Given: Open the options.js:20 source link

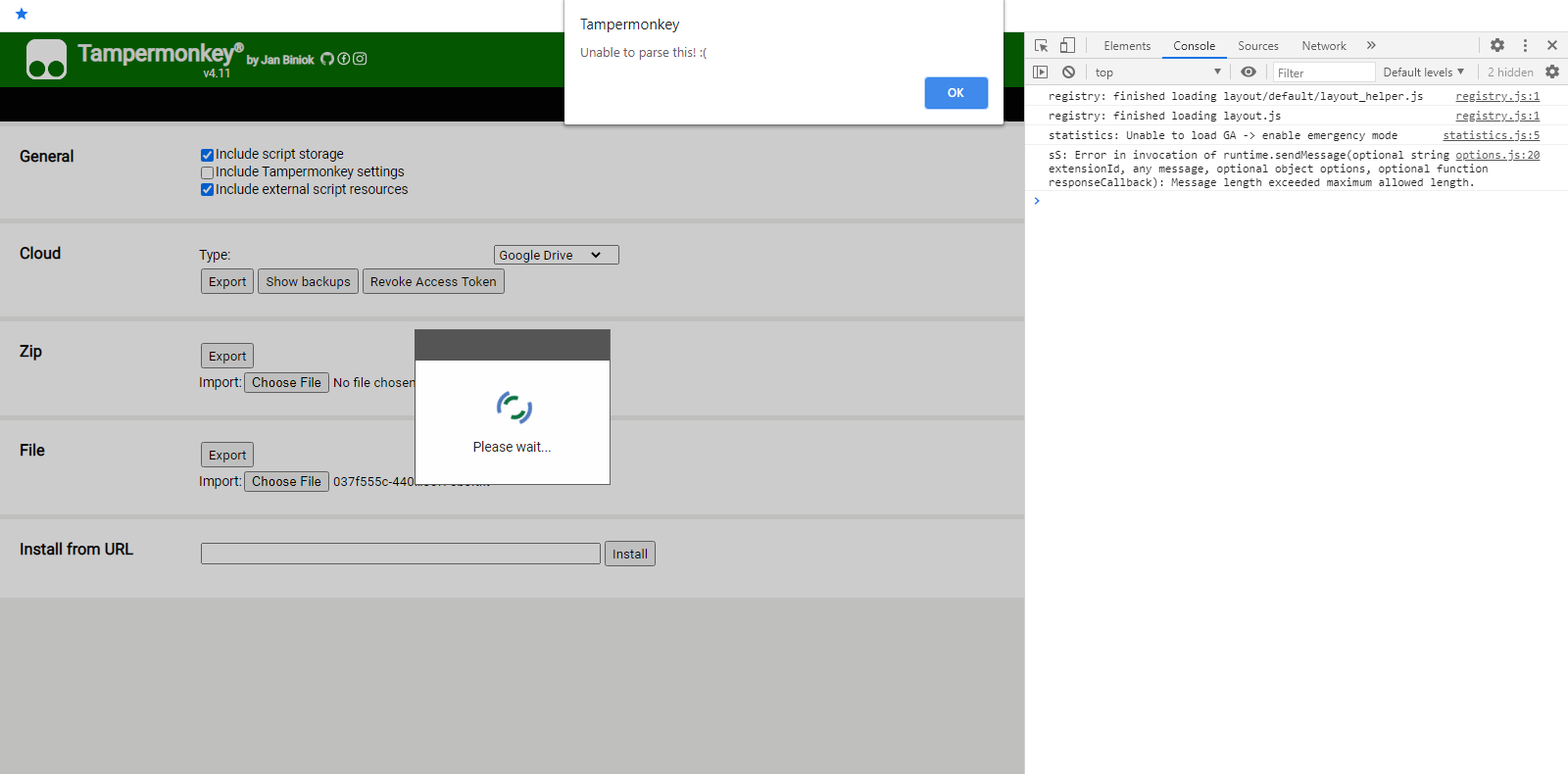Looking at the screenshot, I should pos(1497,155).
